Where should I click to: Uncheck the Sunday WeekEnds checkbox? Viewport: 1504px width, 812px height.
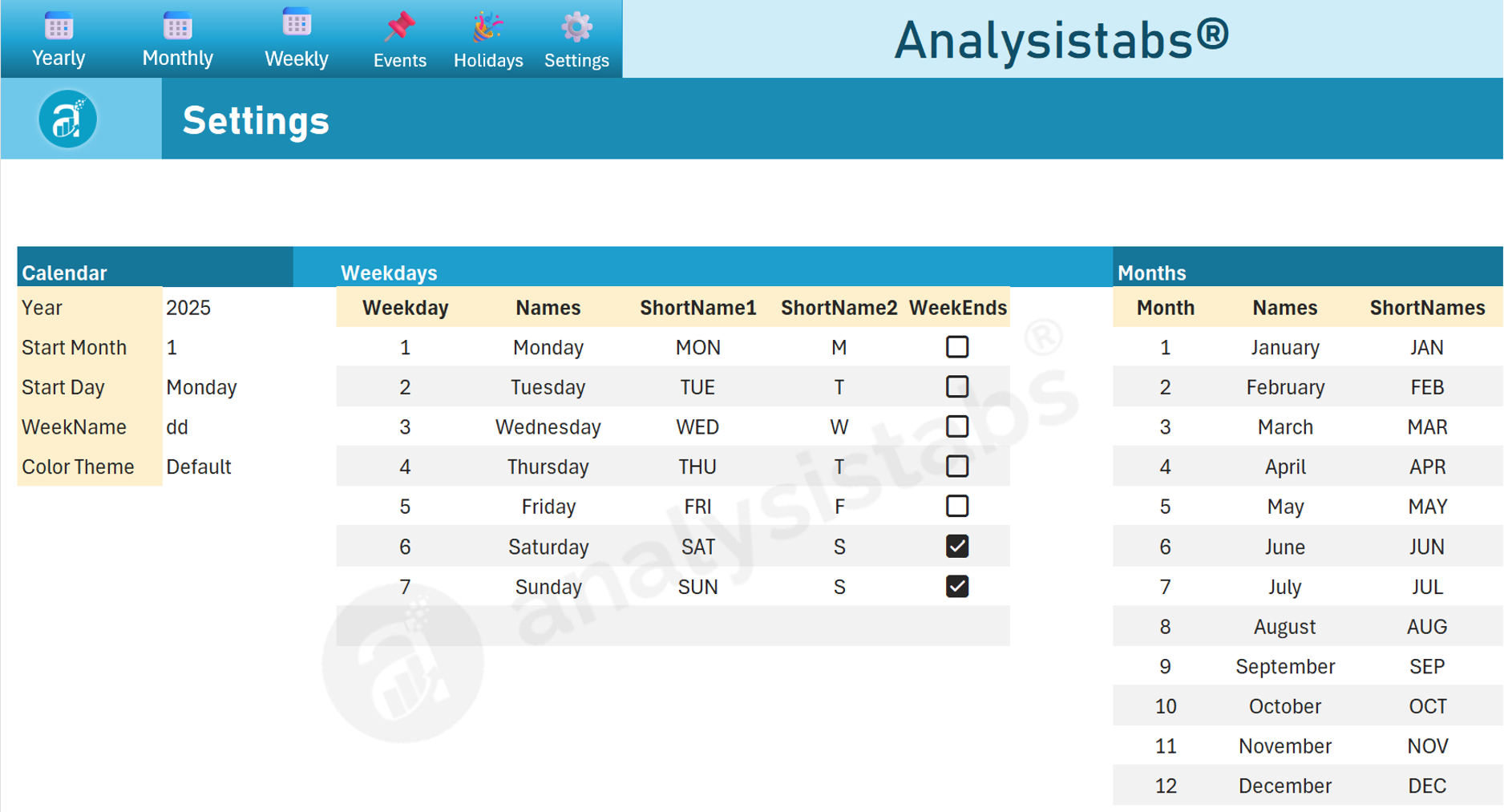[957, 587]
